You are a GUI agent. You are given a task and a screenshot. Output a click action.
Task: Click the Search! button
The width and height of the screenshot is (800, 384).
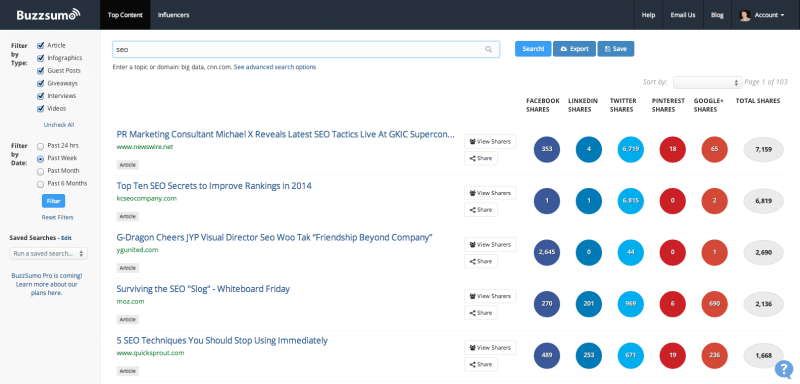[533, 49]
